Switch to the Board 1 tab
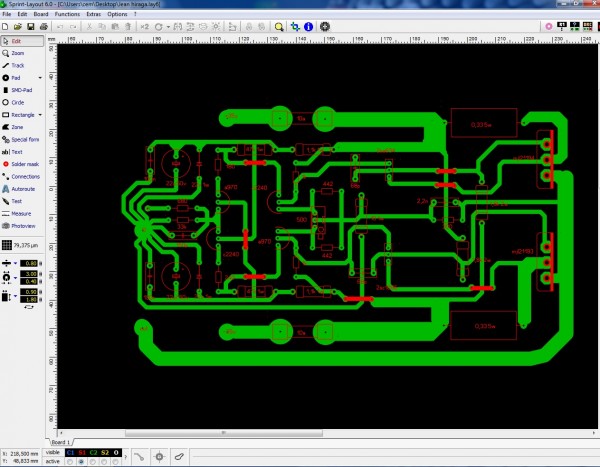The width and height of the screenshot is (600, 467). click(x=63, y=441)
